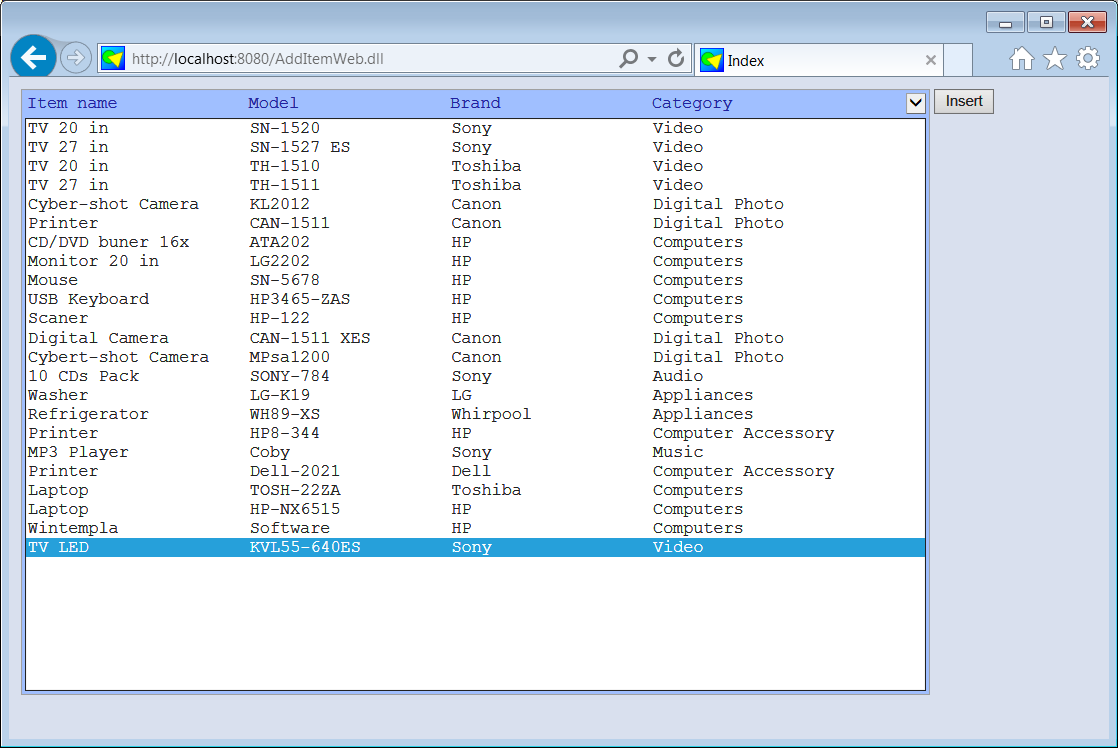The height and width of the screenshot is (748, 1118).
Task: Click the LG2202 model cell
Action: (x=280, y=261)
